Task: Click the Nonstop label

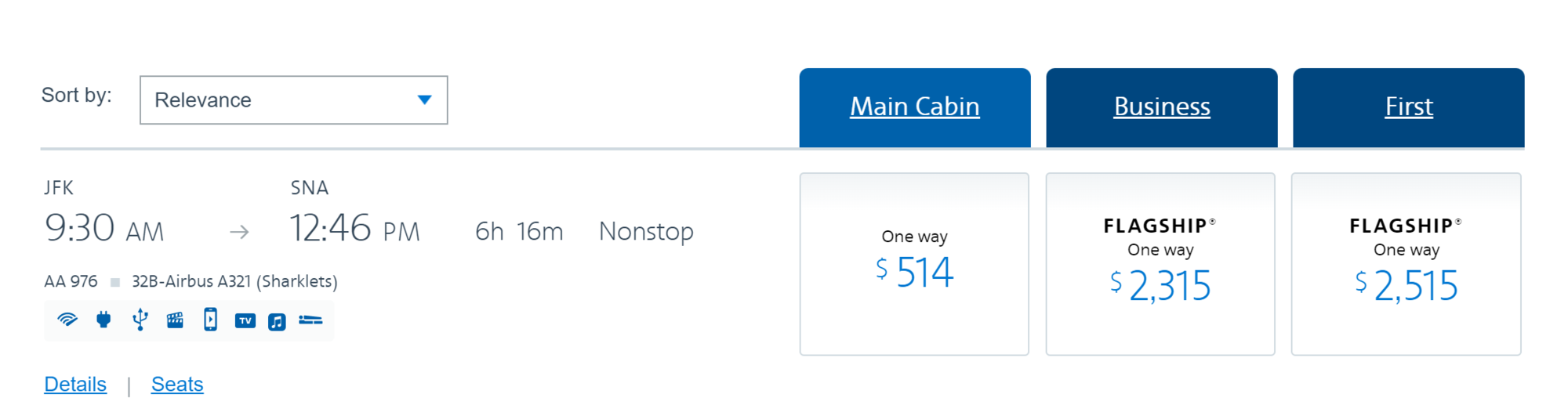Action: tap(646, 231)
